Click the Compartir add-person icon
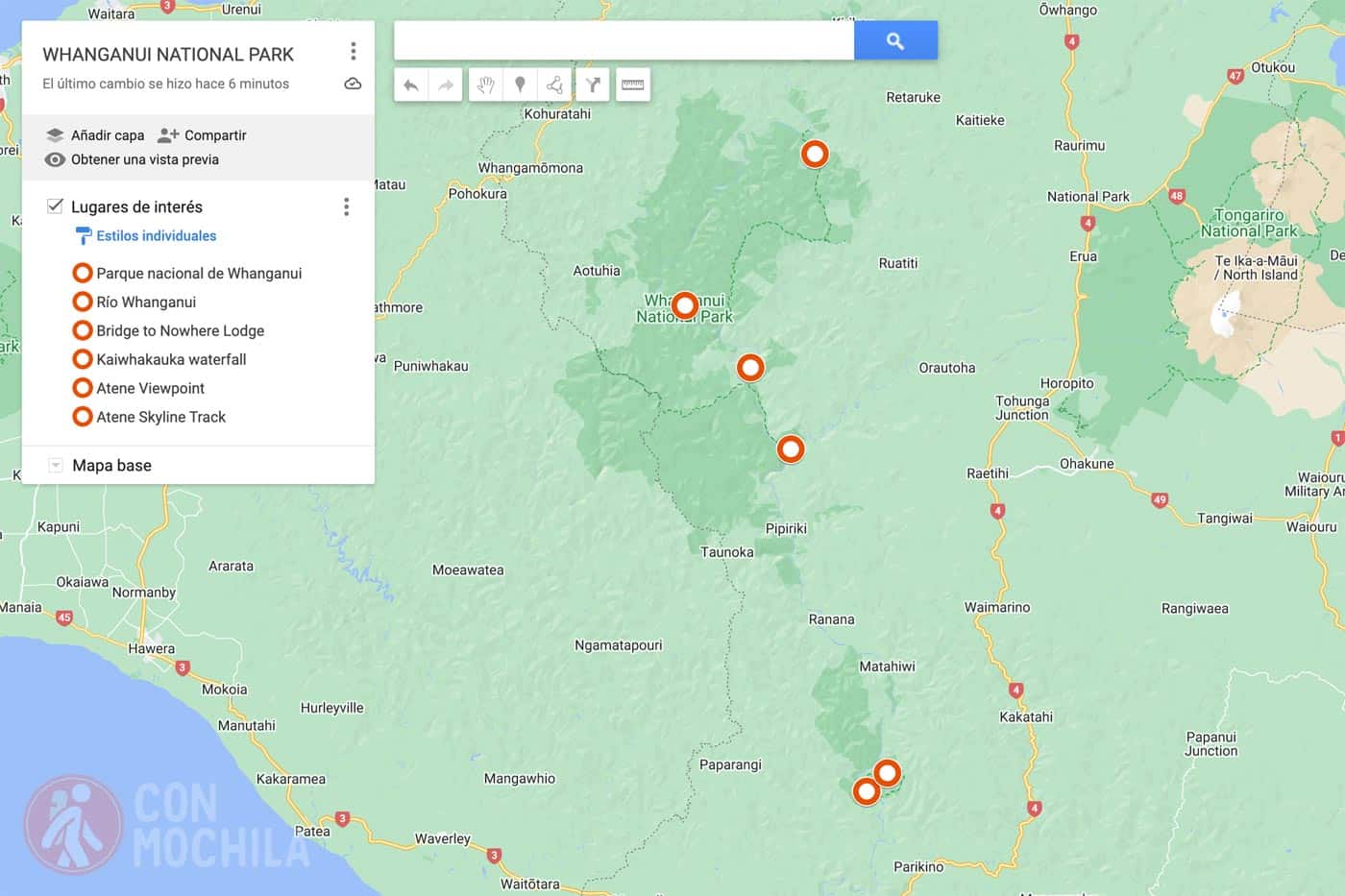Screen dimensions: 1345x896 tap(168, 135)
